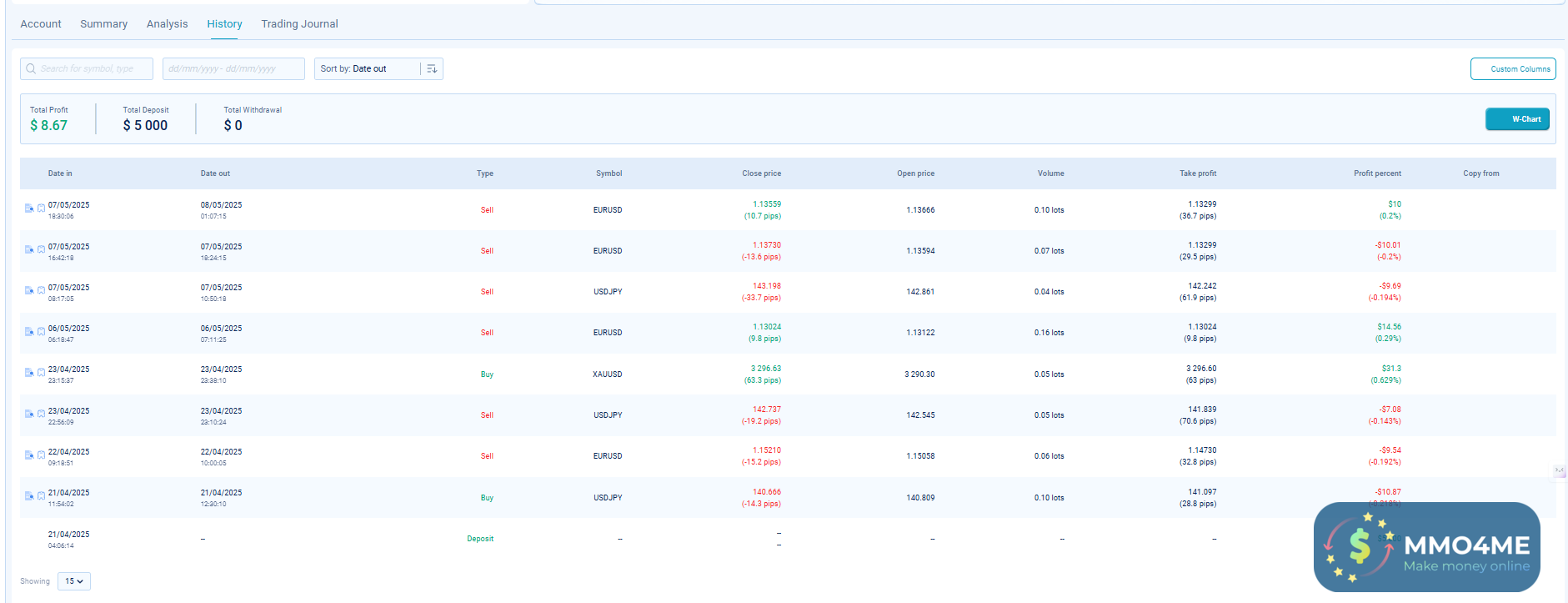Switch to the Trading Journal tab
The height and width of the screenshot is (603, 1568).
click(299, 24)
